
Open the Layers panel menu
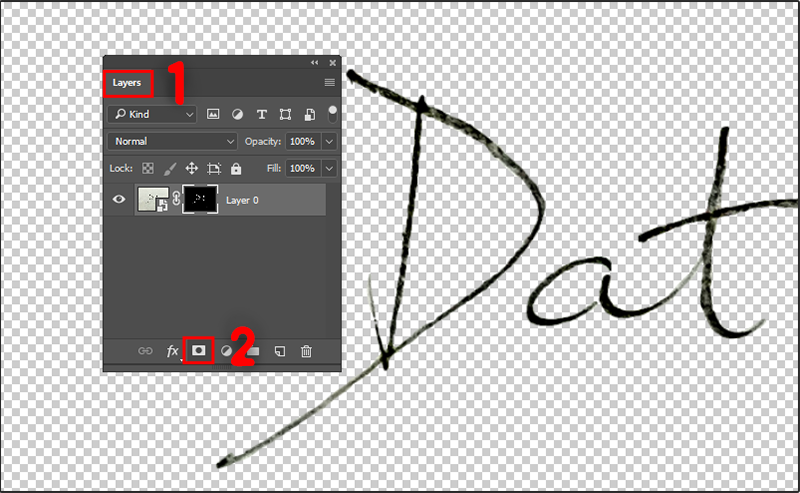point(330,82)
